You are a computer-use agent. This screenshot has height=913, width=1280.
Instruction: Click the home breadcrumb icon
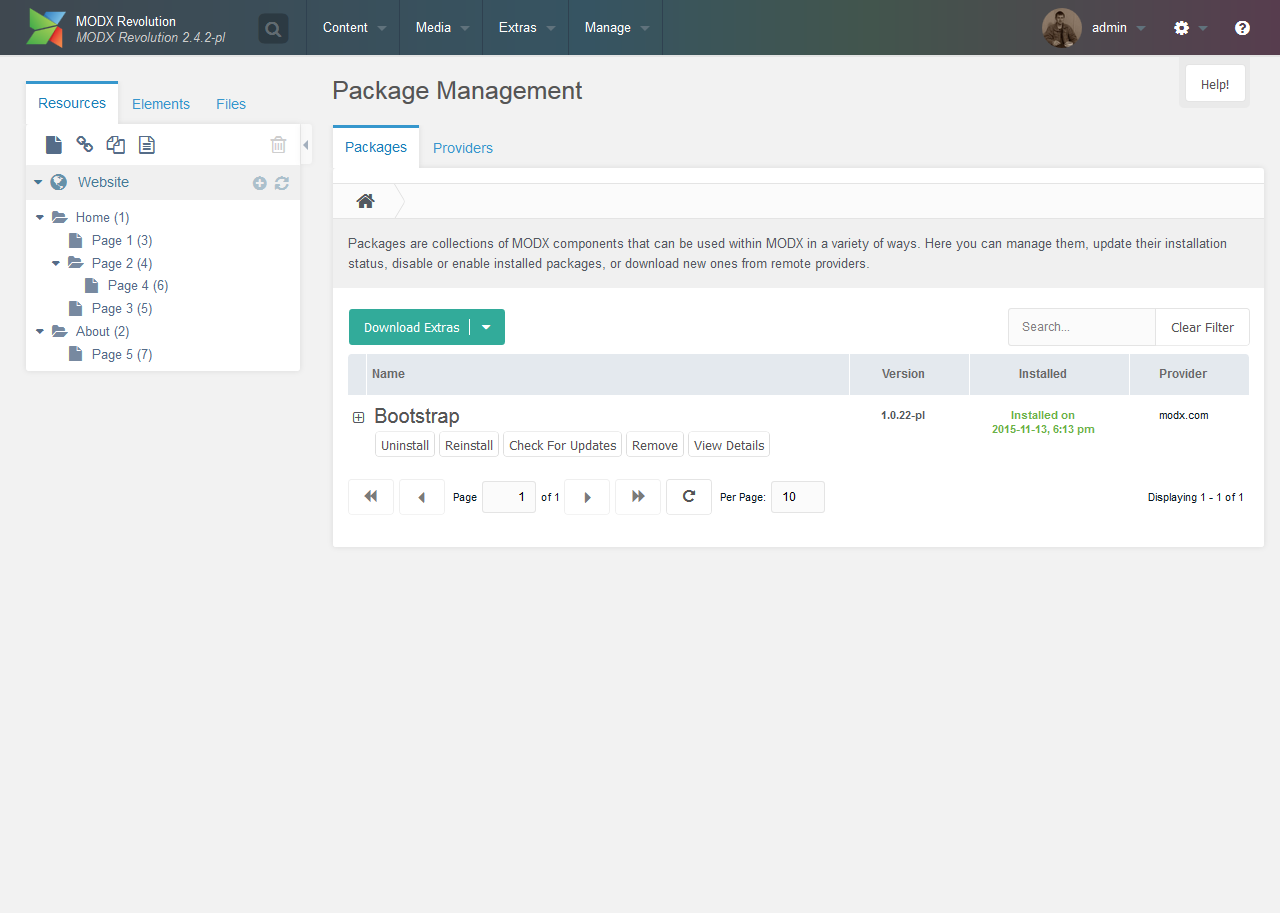click(366, 201)
